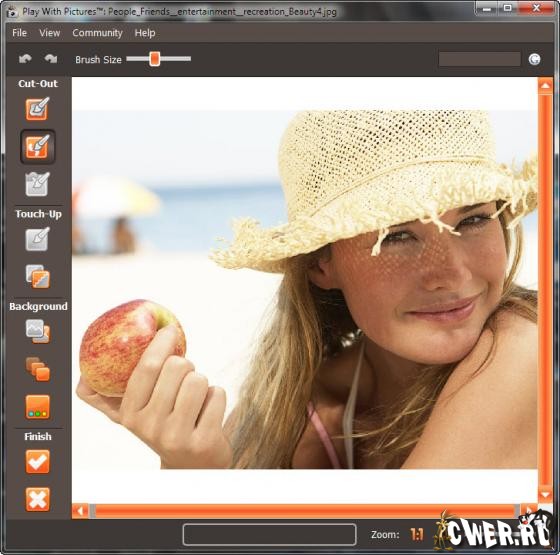The height and width of the screenshot is (555, 560).
Task: Select the Touch-Up brush tool
Action: [x=37, y=239]
